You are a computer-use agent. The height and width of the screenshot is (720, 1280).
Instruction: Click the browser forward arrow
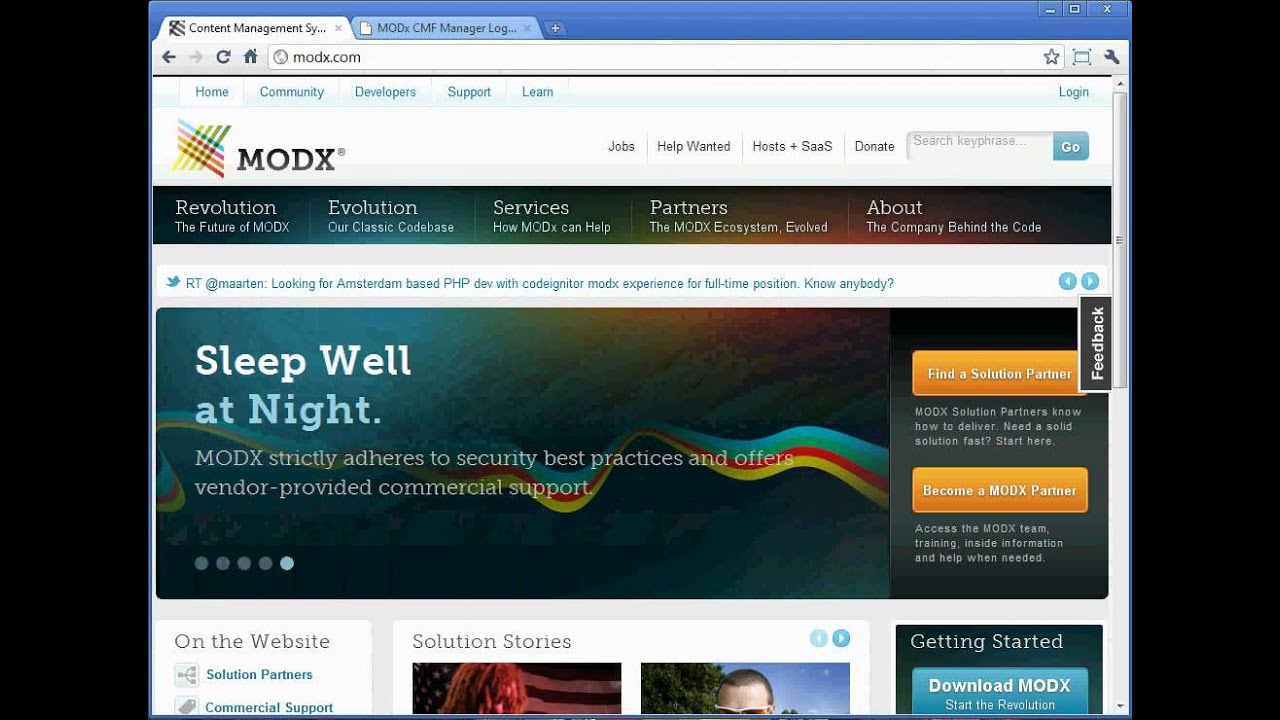196,57
